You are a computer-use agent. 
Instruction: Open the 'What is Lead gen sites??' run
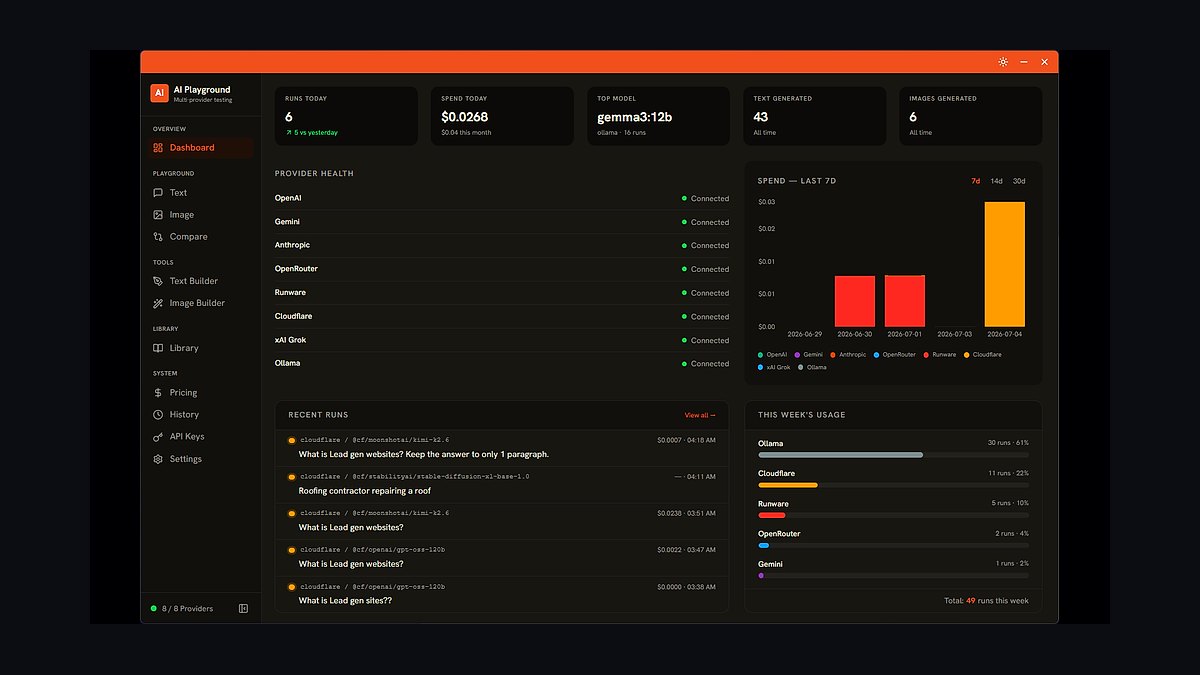point(502,594)
